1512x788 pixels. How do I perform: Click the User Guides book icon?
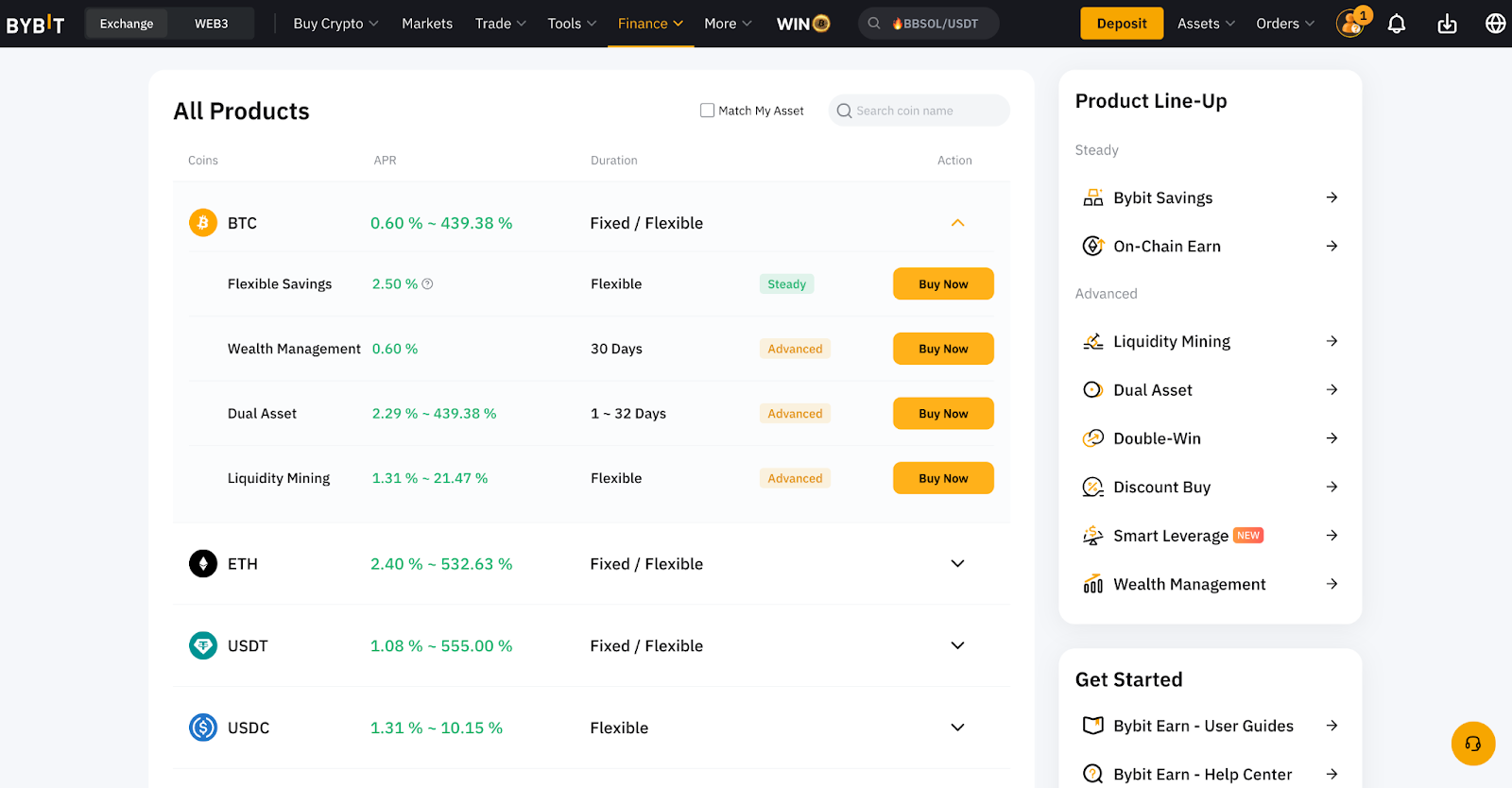[x=1093, y=726]
